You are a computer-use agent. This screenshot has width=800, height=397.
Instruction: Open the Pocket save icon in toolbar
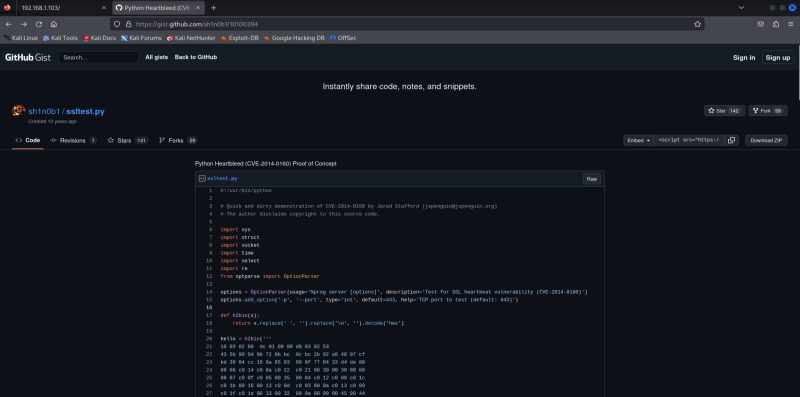click(x=760, y=24)
